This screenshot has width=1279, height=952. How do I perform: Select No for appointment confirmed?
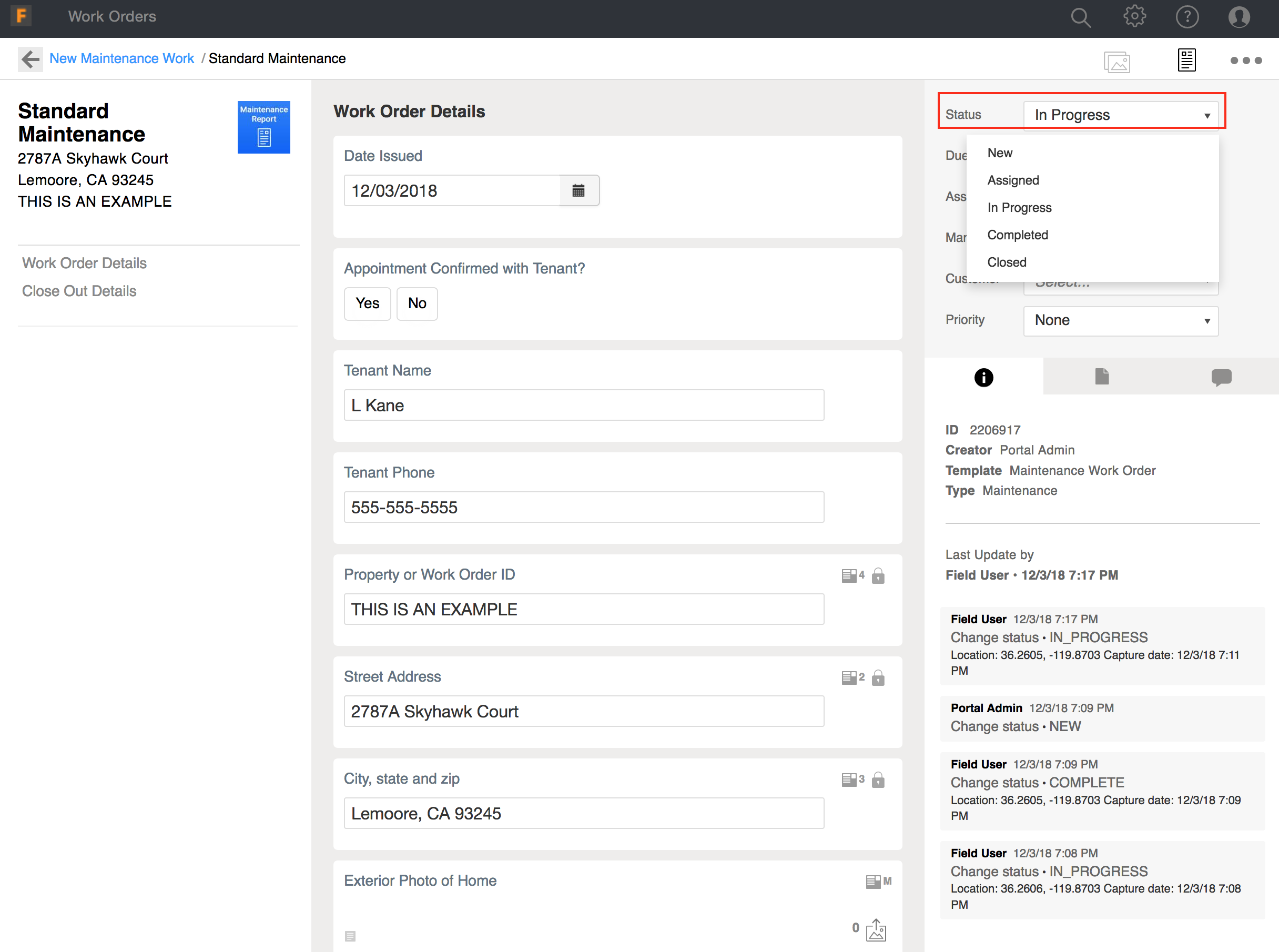(x=417, y=303)
